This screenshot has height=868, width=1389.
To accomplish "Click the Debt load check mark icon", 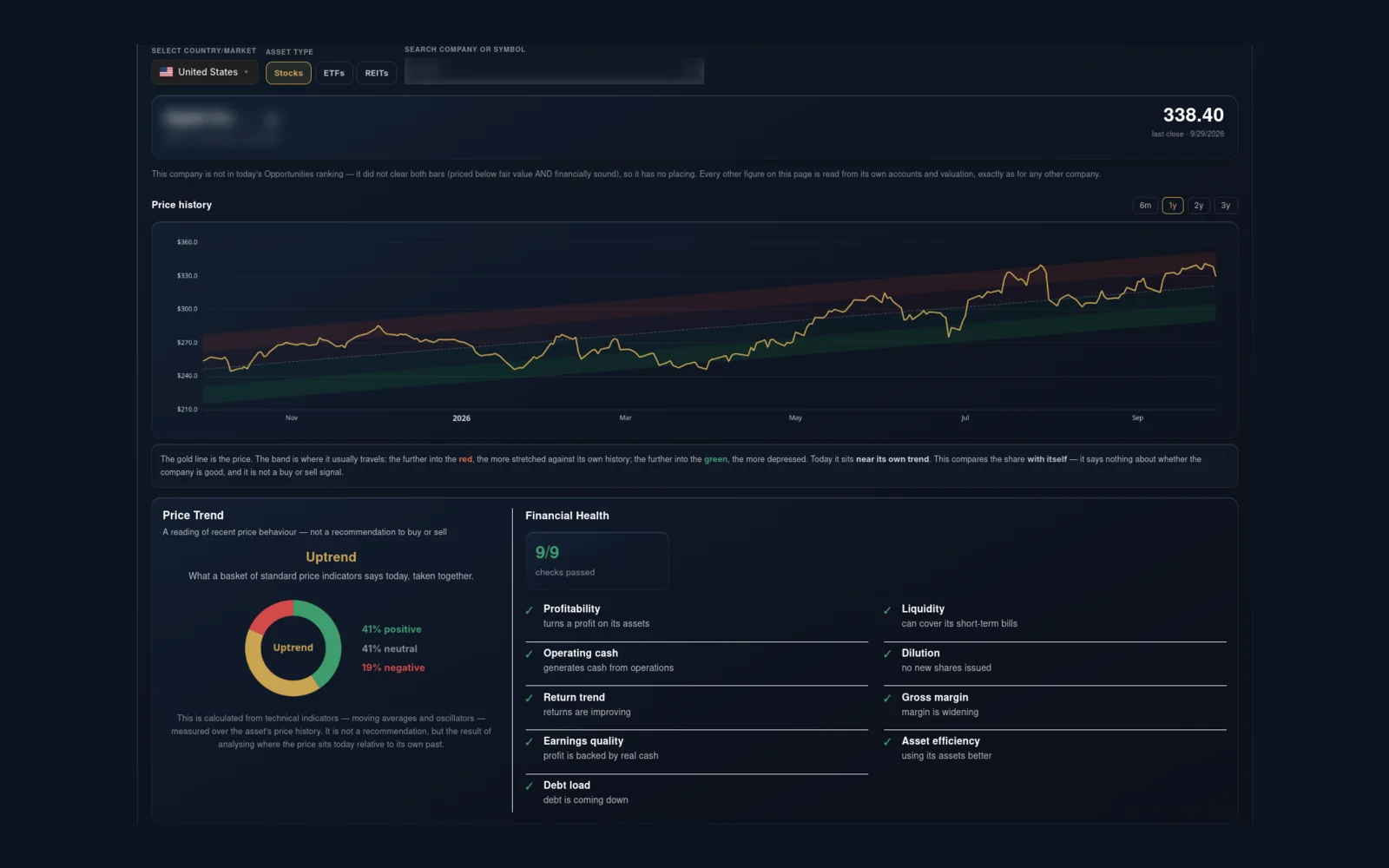I will tap(529, 786).
